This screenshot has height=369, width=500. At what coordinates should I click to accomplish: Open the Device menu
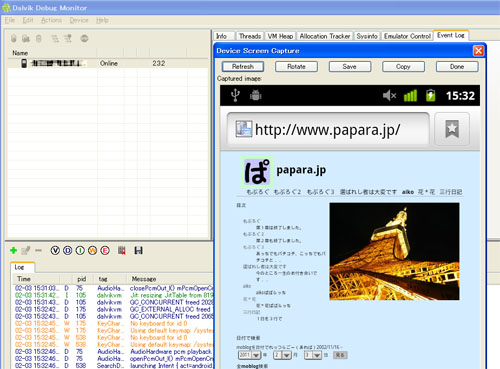79,20
